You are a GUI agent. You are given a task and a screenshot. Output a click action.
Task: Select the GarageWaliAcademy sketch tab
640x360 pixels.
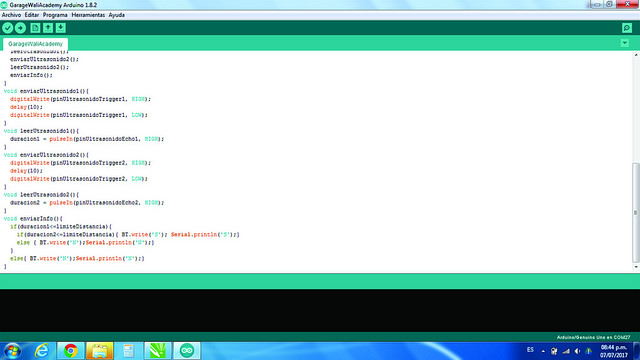pyautogui.click(x=36, y=44)
